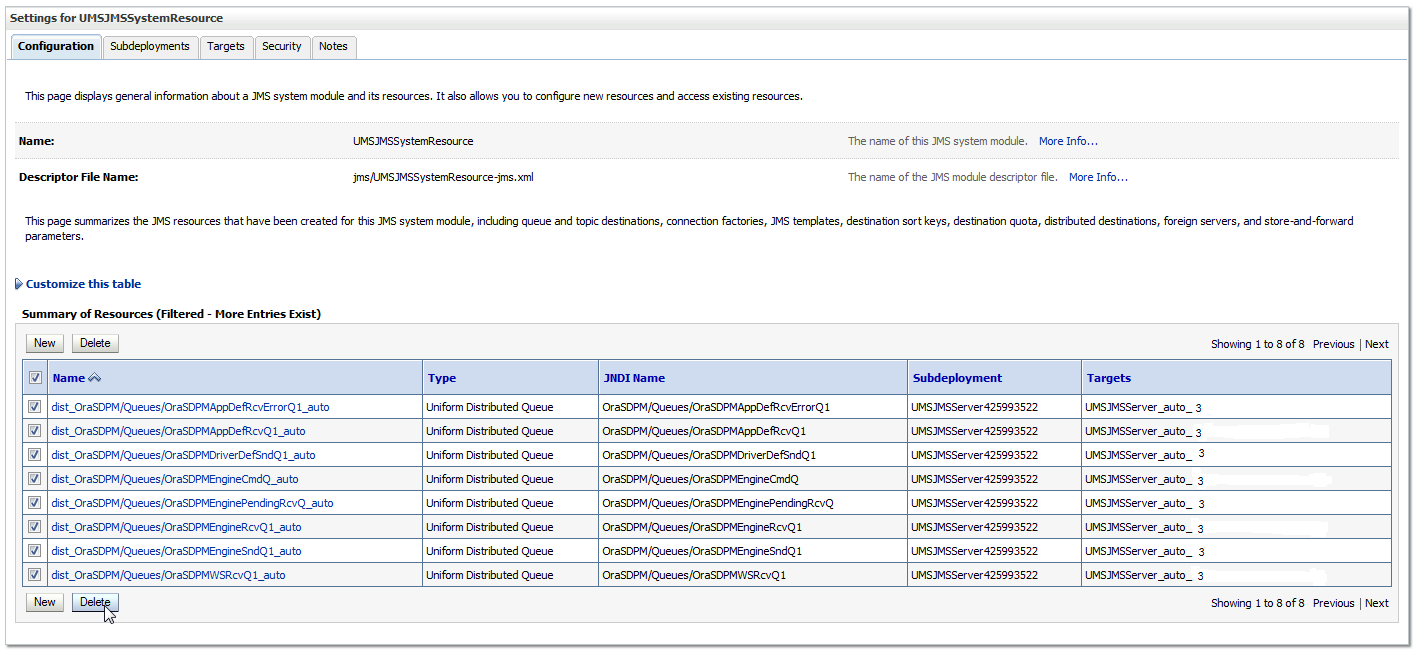Open dist_OraSDPM/Queues/OraSDPMAppDefRcvQ1_auto link
This screenshot has height=651, width=1415.
(x=178, y=431)
